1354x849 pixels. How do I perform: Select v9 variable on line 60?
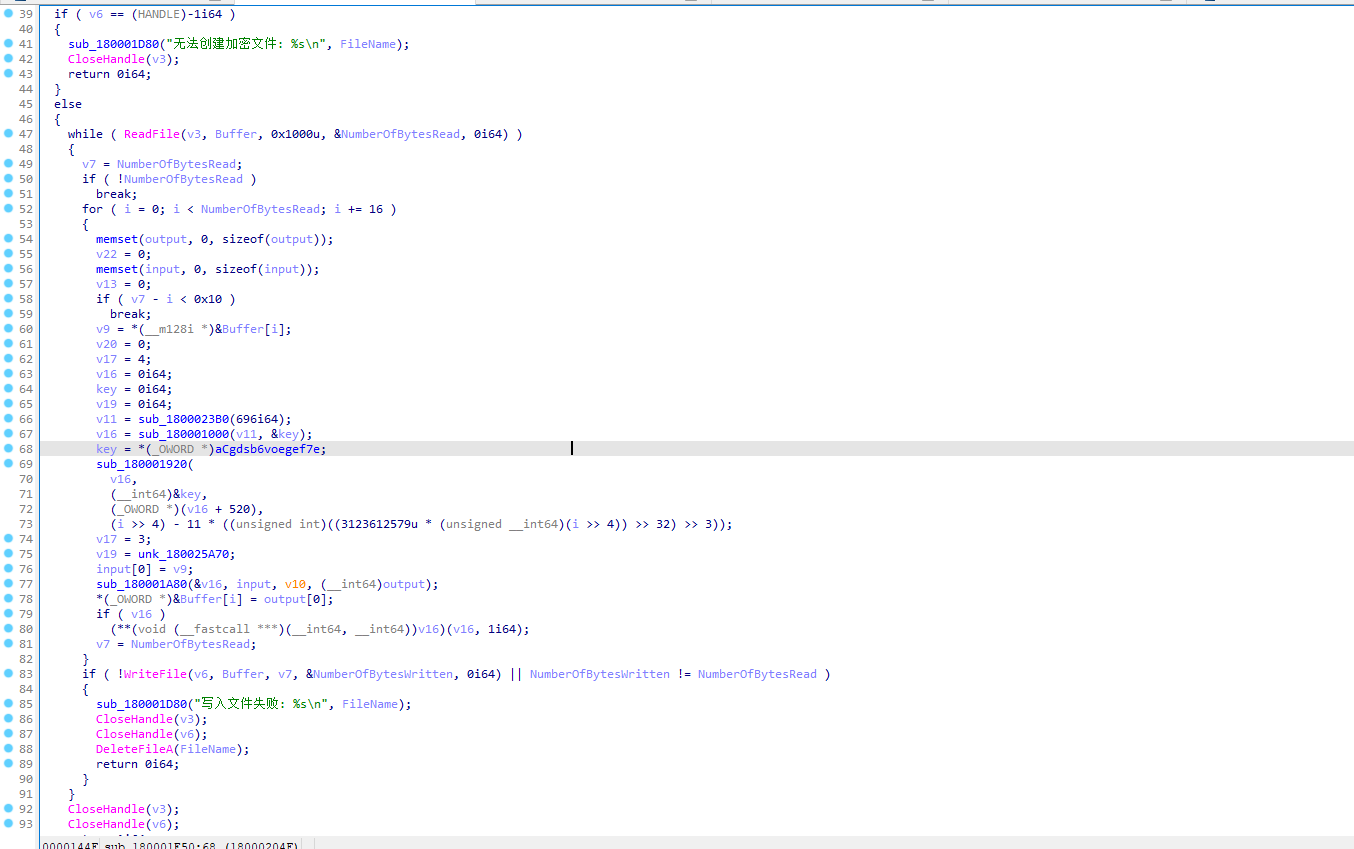tap(103, 329)
